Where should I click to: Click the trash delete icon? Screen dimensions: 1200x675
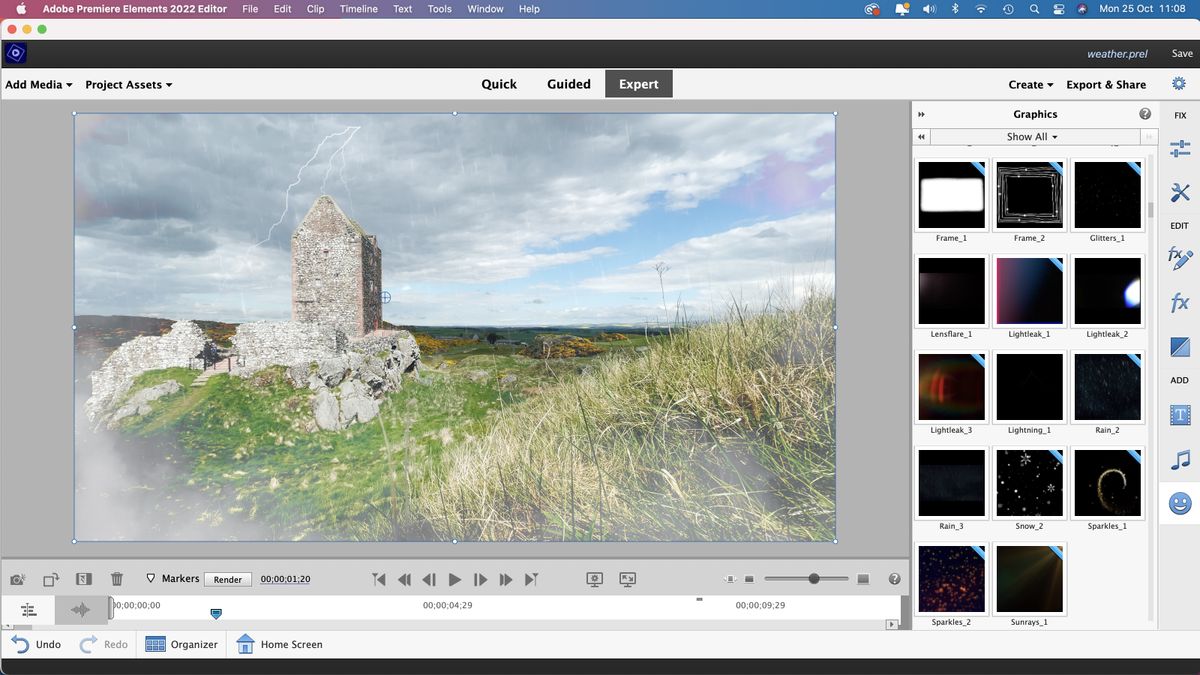(117, 579)
